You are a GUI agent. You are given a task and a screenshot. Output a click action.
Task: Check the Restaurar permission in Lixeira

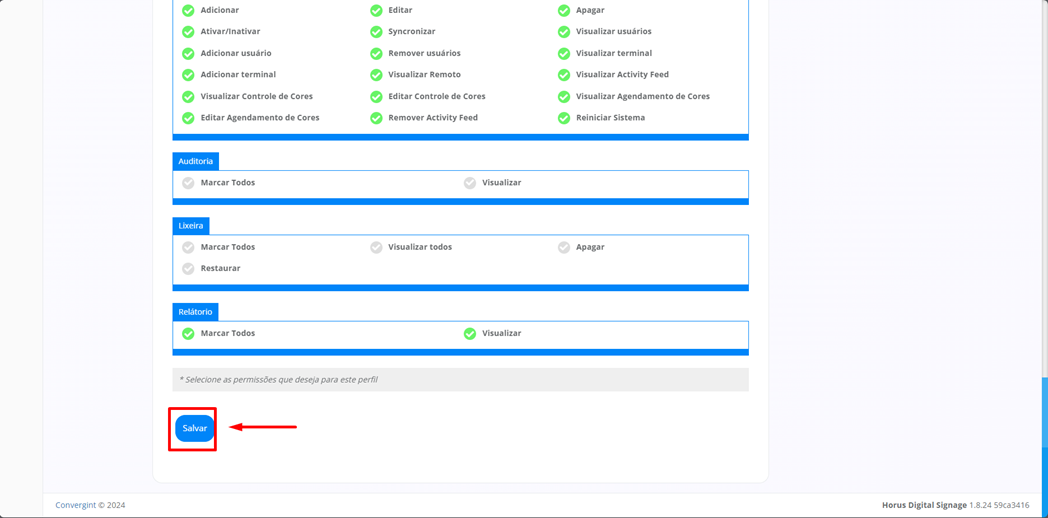click(x=188, y=268)
